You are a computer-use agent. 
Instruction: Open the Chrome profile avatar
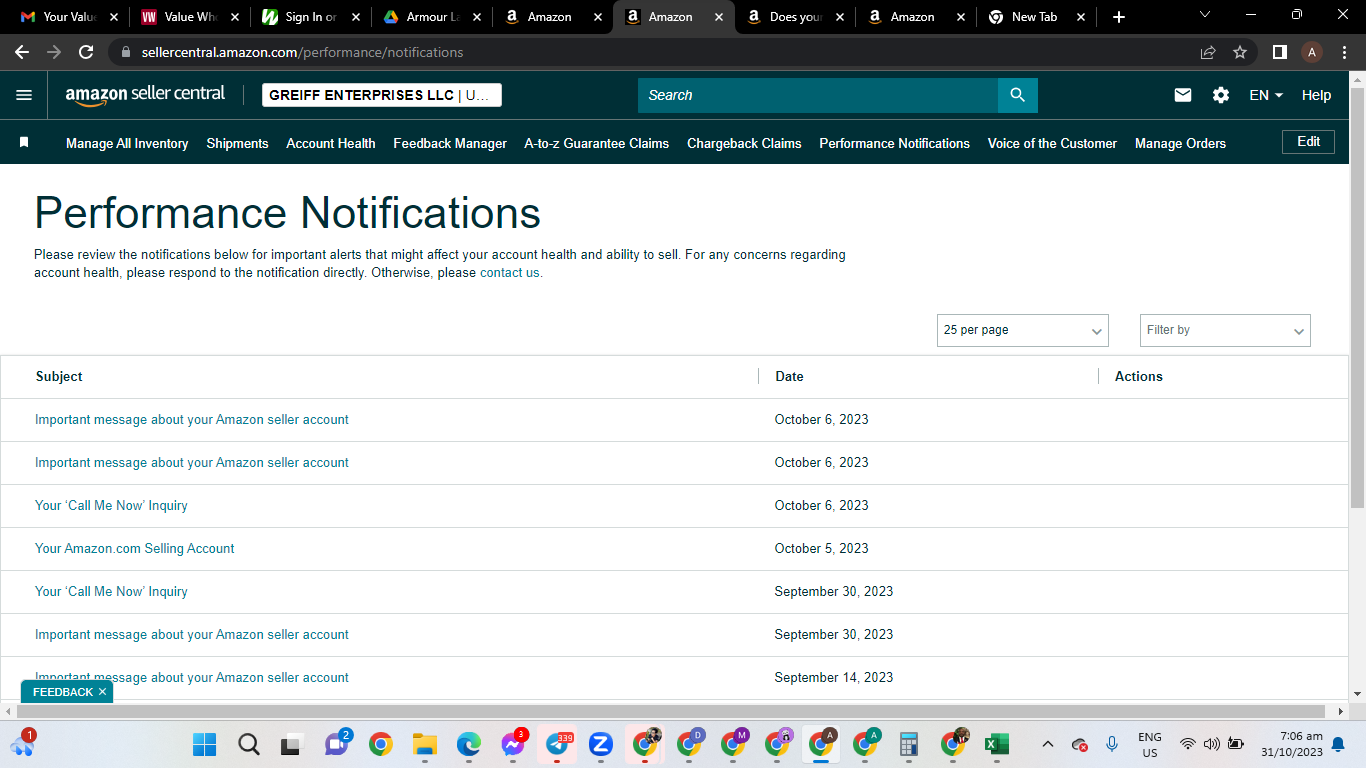[x=1312, y=52]
